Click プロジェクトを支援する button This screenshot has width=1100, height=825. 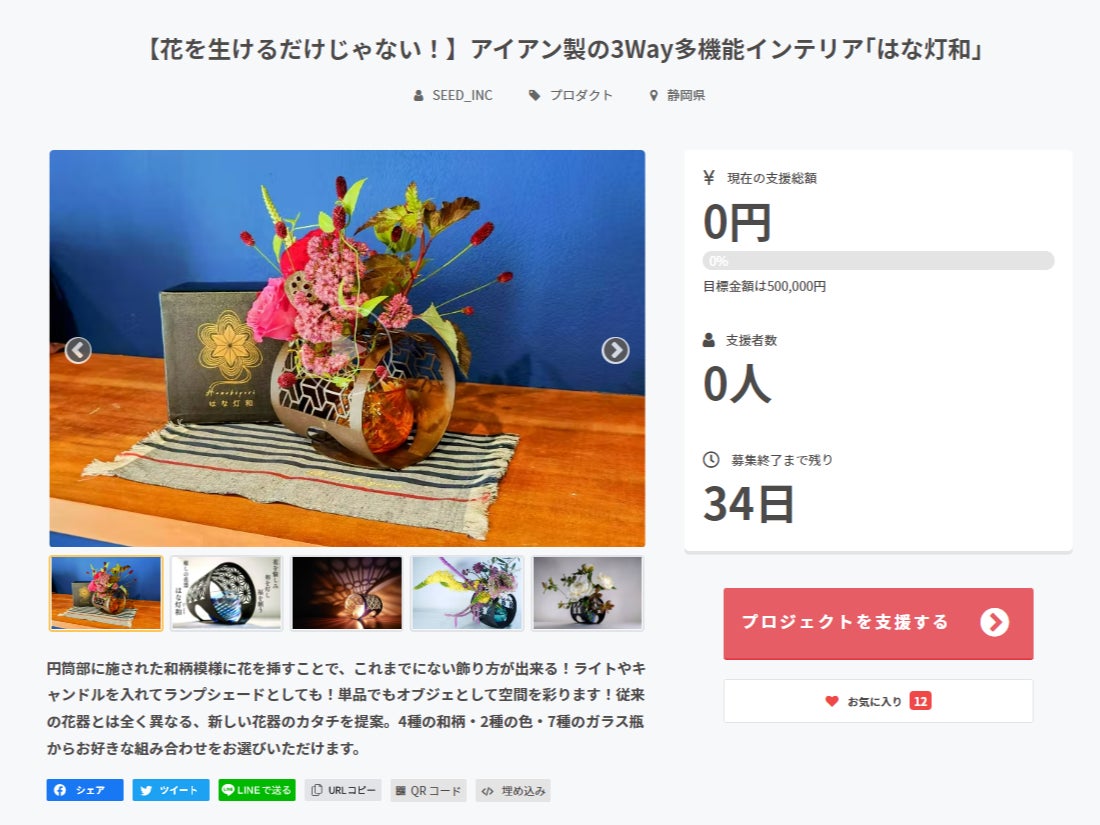(x=878, y=624)
